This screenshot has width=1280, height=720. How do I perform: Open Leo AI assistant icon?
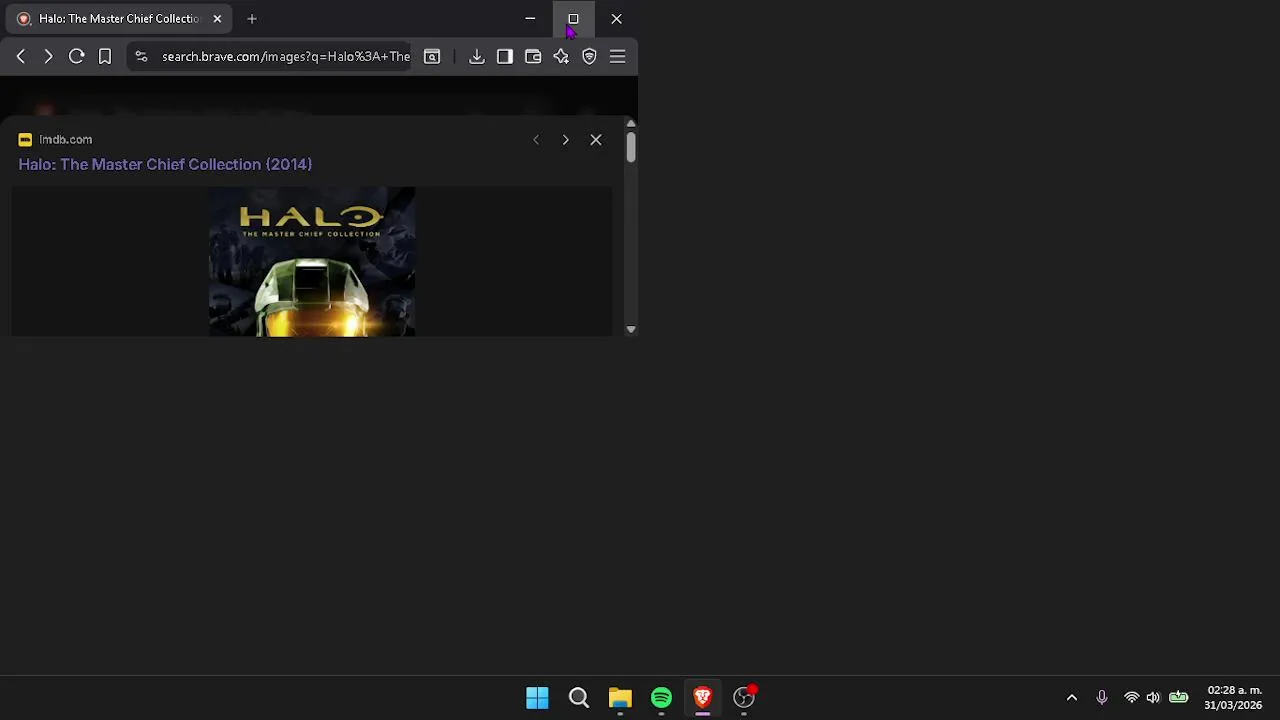(x=561, y=57)
